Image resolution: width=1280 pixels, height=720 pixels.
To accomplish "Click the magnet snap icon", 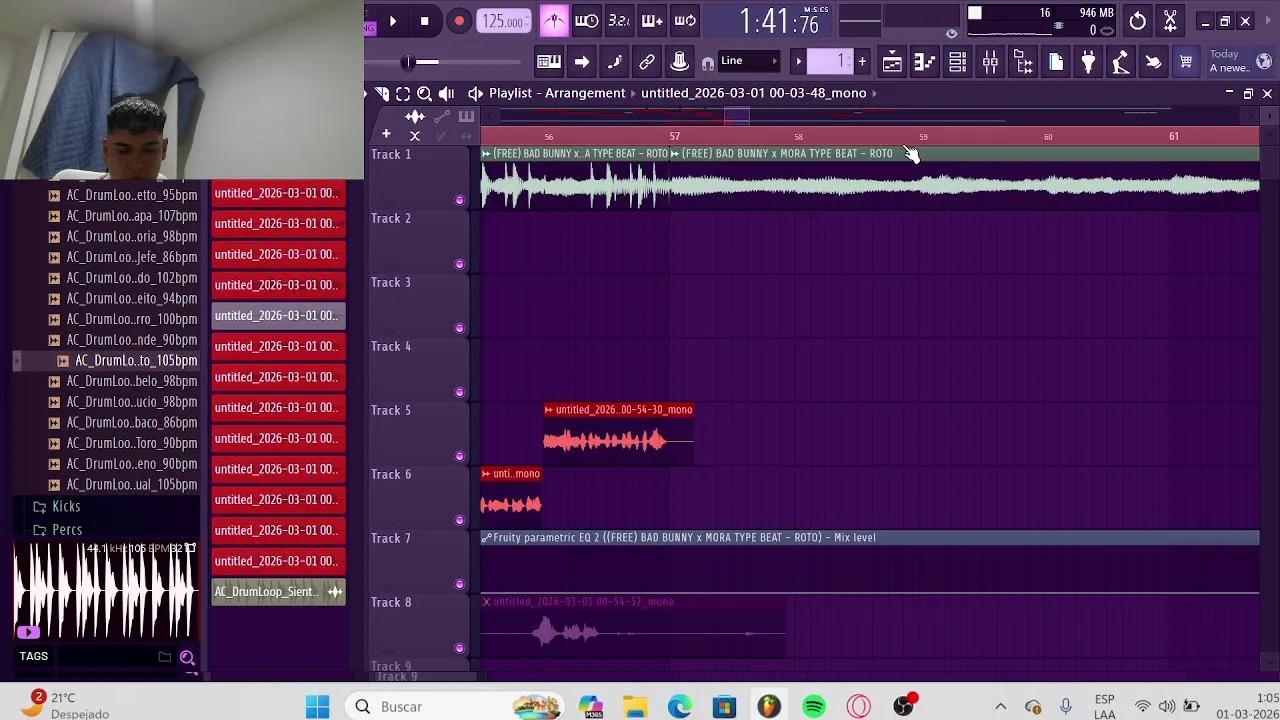I will coord(708,62).
